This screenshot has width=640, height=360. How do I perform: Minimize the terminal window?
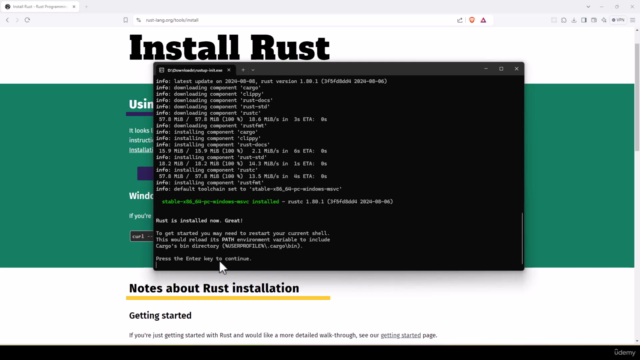click(486, 69)
